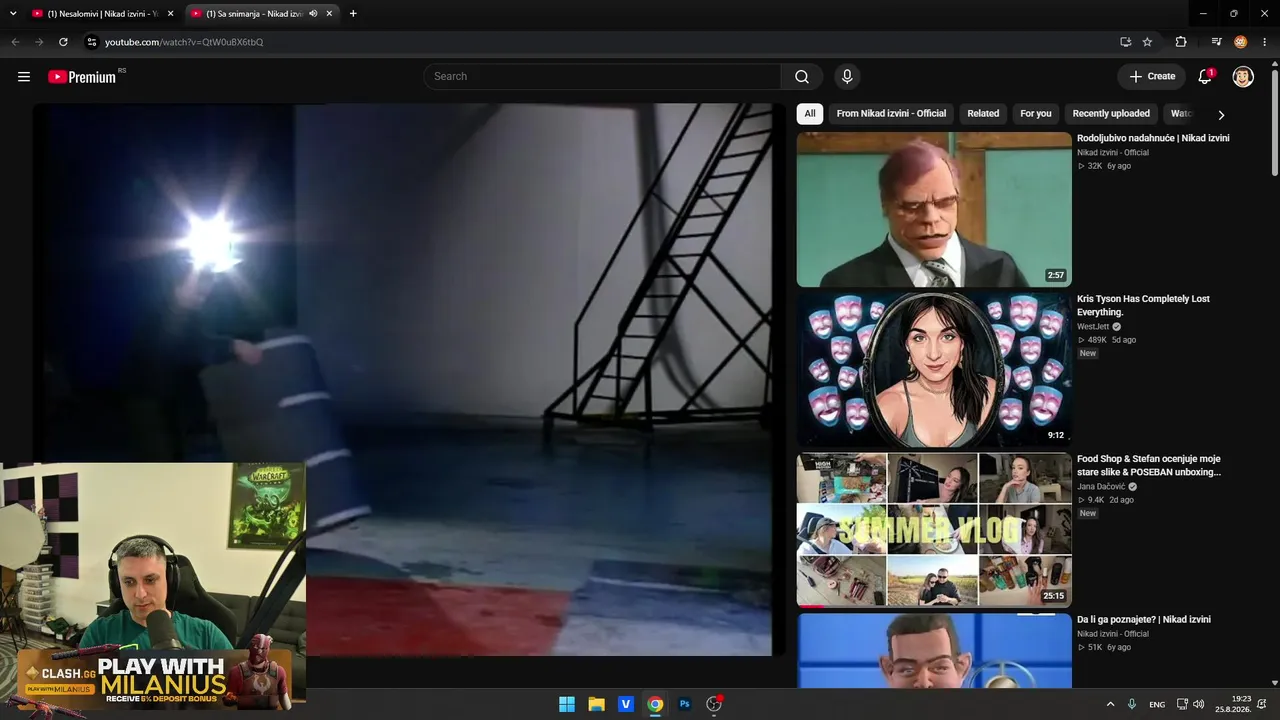
Task: Open the Windows notification center bell
Action: point(1262,704)
